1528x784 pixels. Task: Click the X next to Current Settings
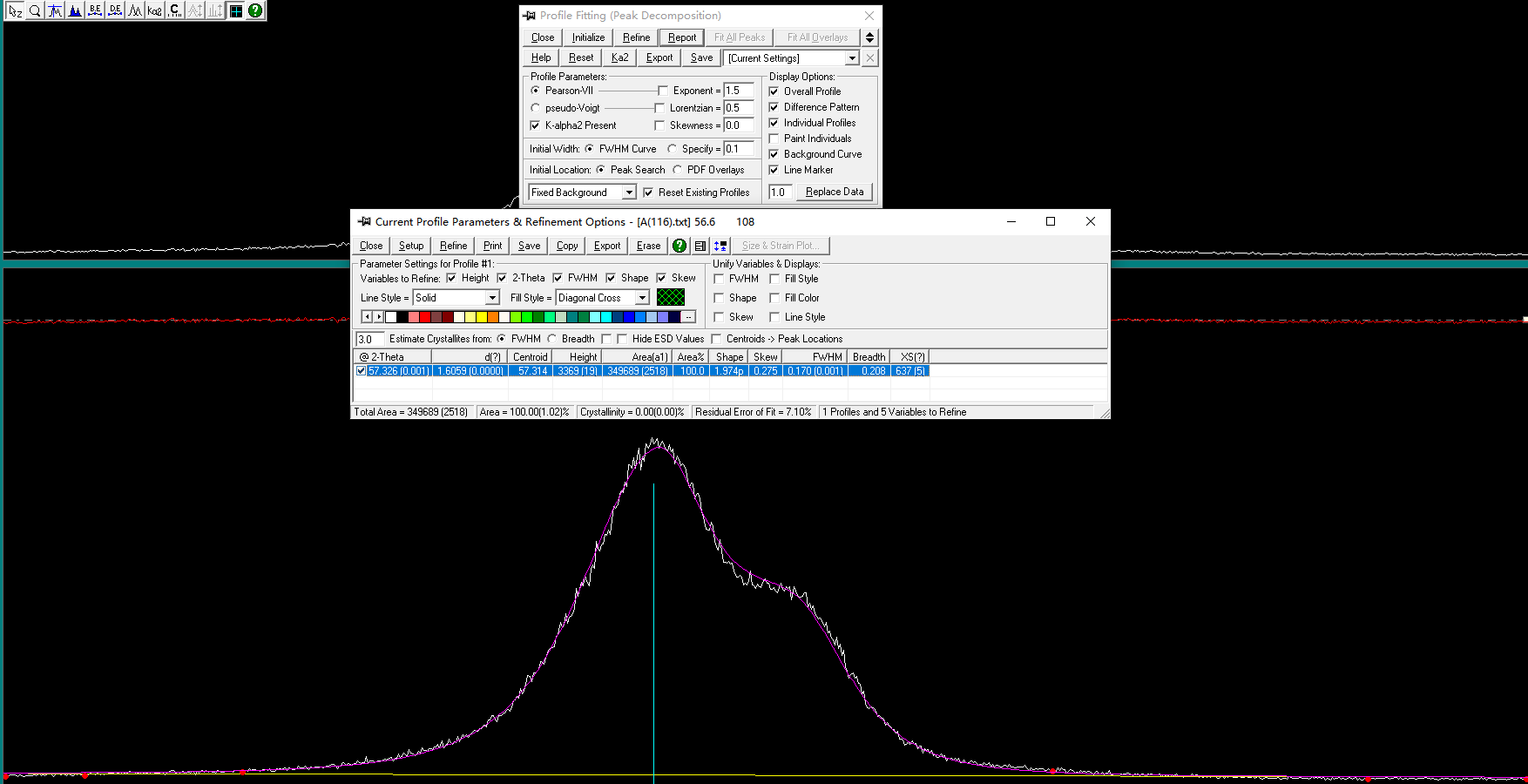(x=870, y=57)
